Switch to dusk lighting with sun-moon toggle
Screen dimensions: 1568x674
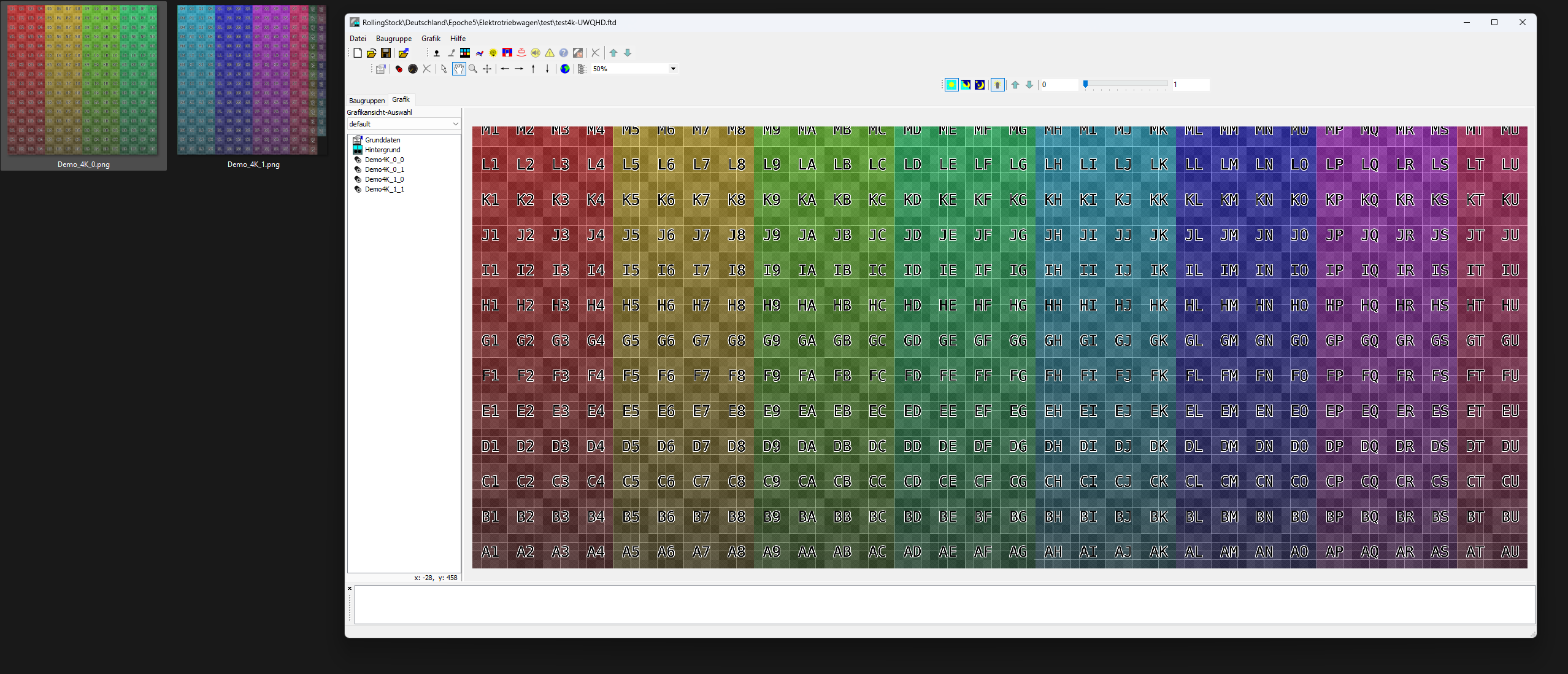coord(966,85)
